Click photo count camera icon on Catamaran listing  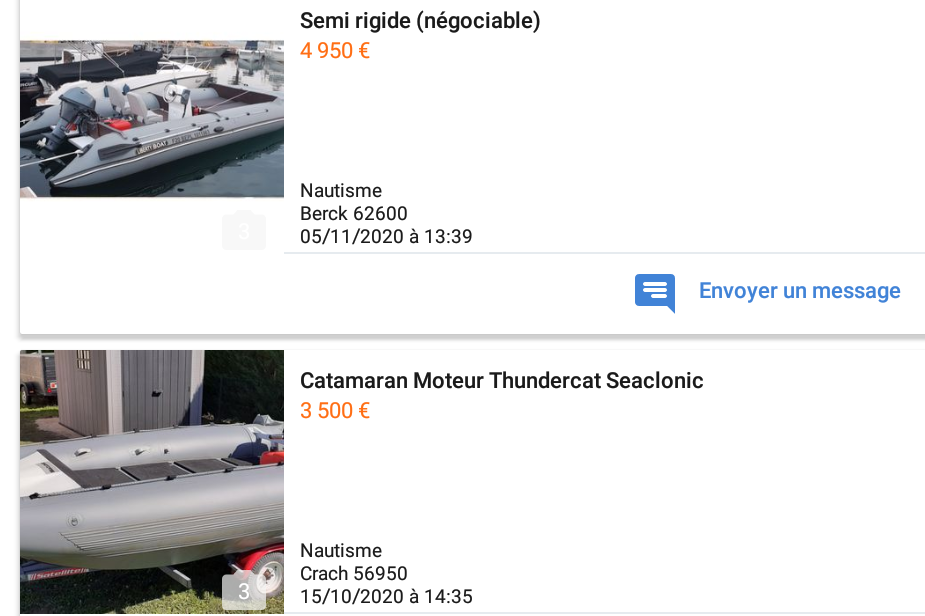click(244, 590)
